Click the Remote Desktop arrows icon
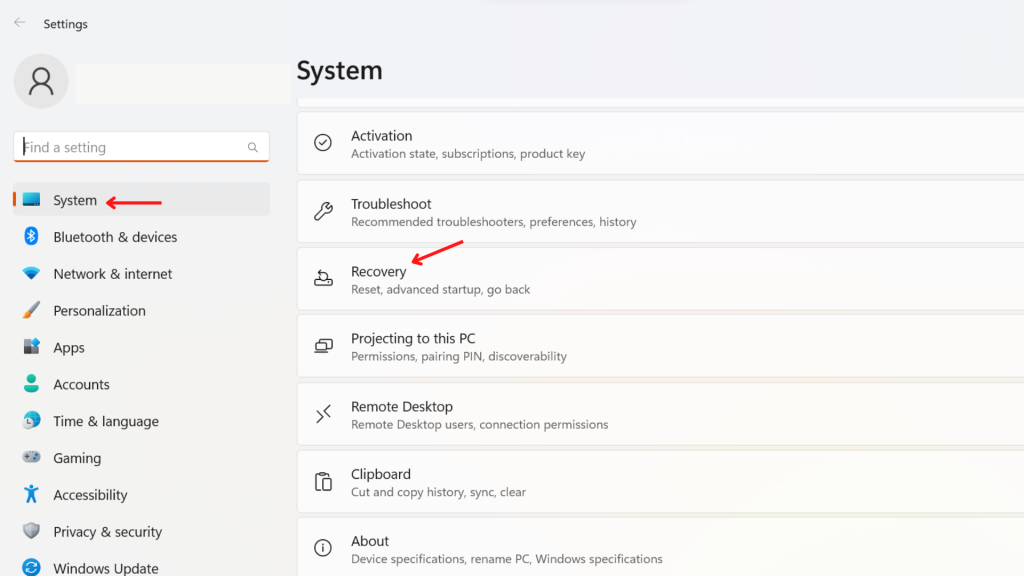Viewport: 1024px width, 576px height. click(323, 414)
